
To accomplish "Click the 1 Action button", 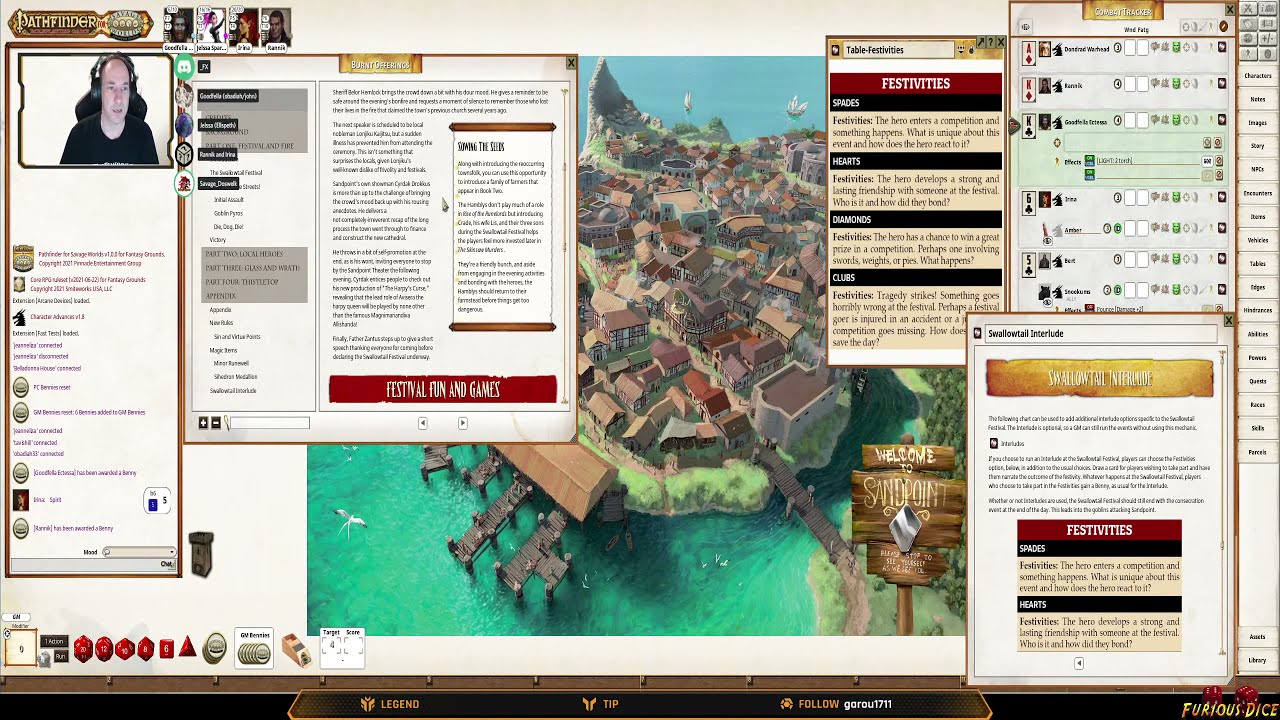I will (55, 642).
